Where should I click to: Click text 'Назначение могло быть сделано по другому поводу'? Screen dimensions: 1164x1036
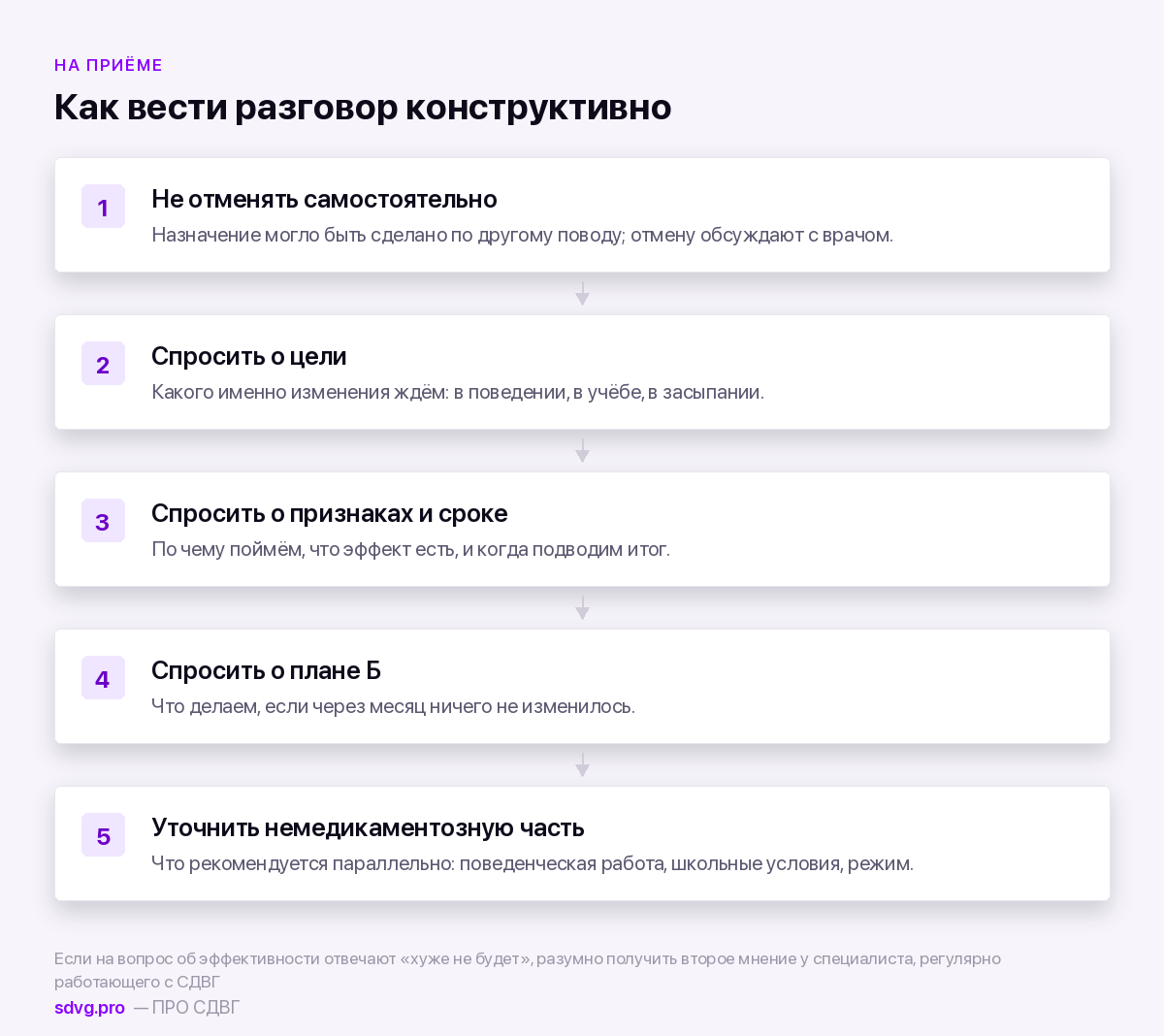(388, 235)
